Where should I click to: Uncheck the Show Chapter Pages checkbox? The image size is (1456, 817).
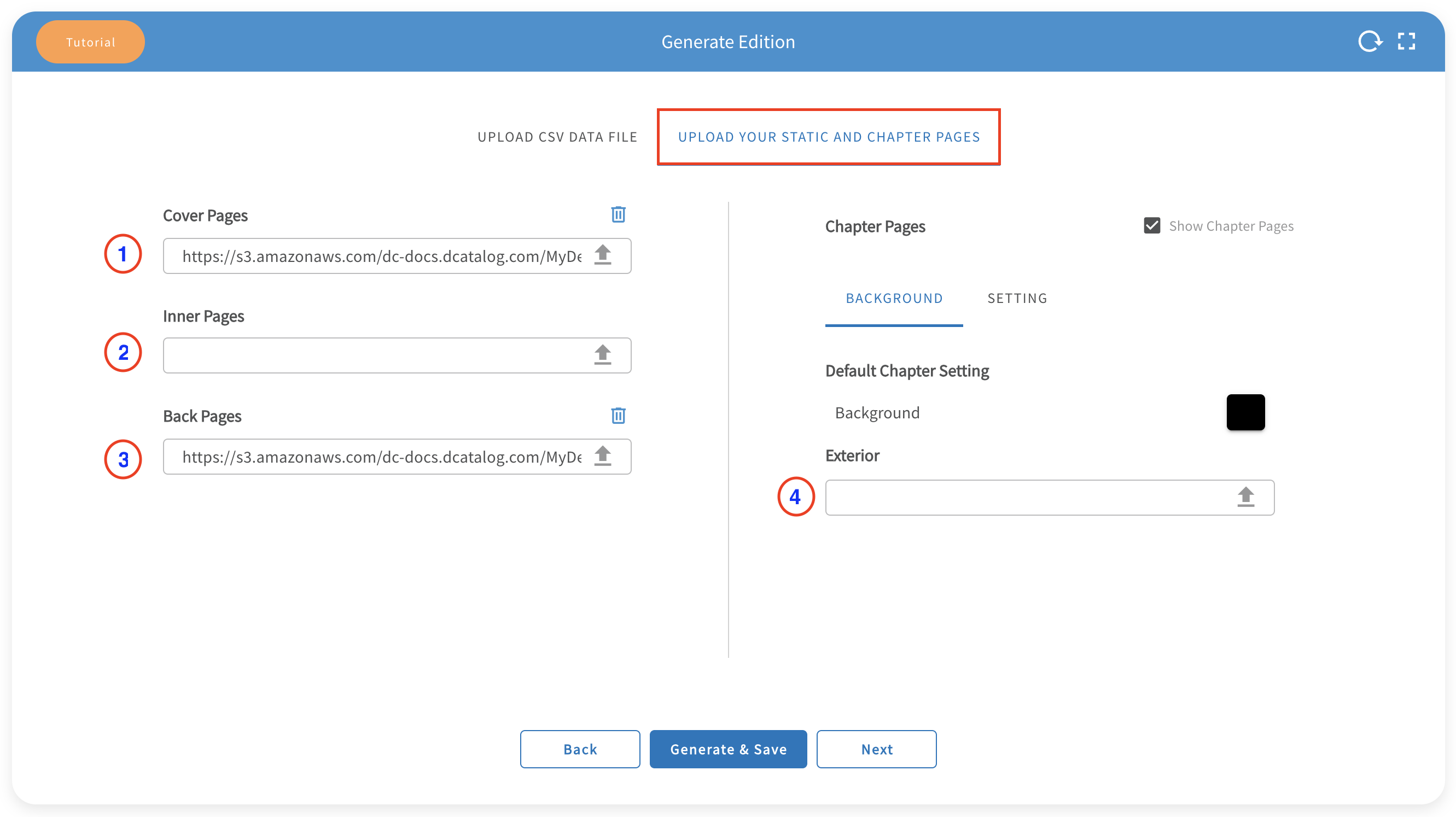pos(1152,226)
